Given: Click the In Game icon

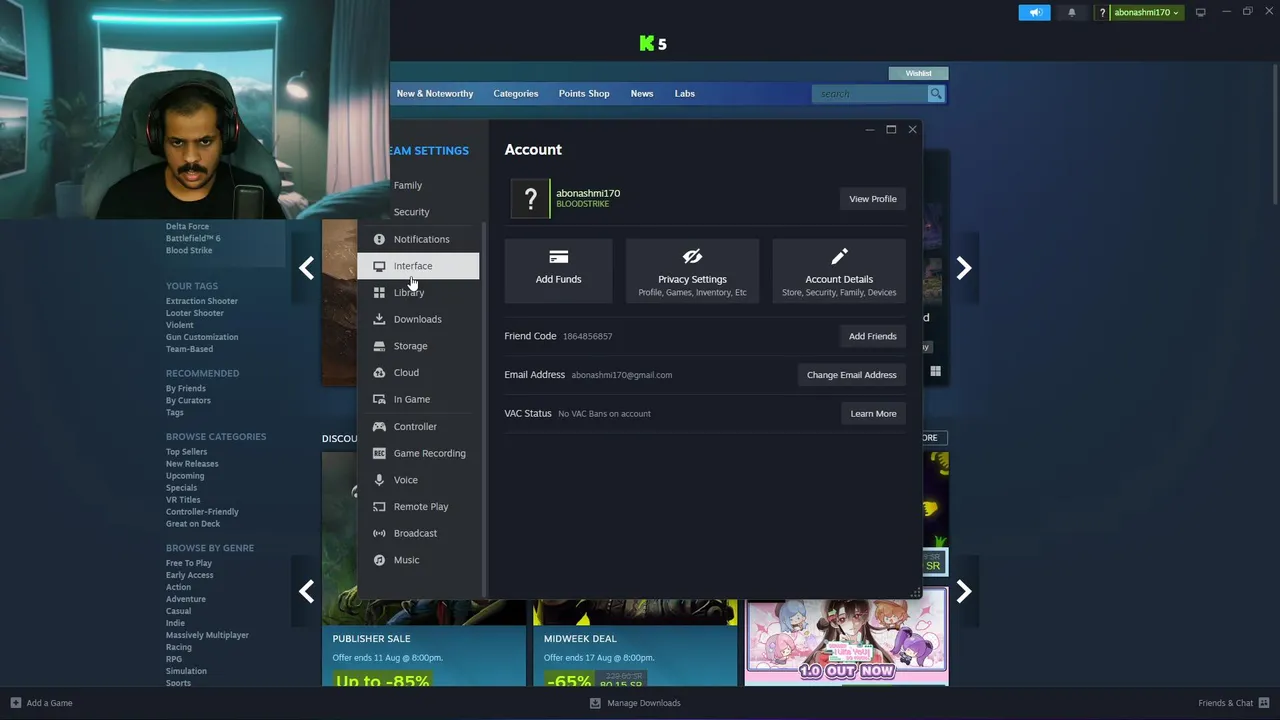Looking at the screenshot, I should coord(379,399).
